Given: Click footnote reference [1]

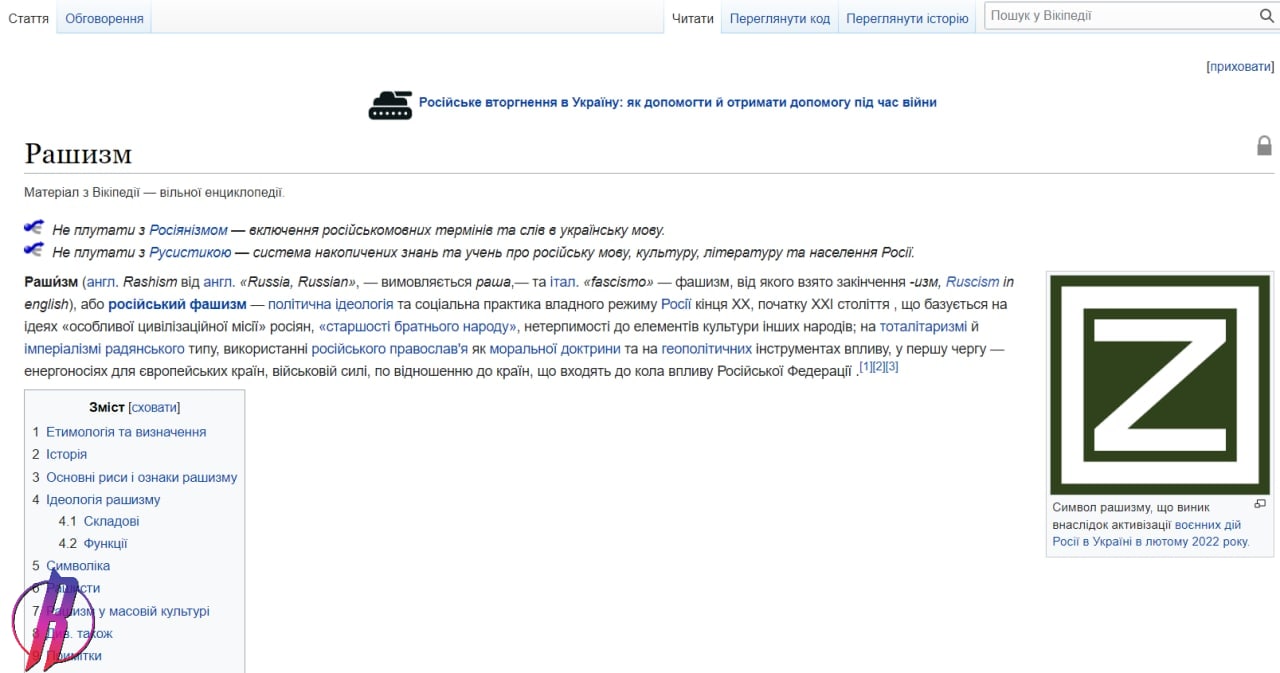Looking at the screenshot, I should (x=866, y=367).
